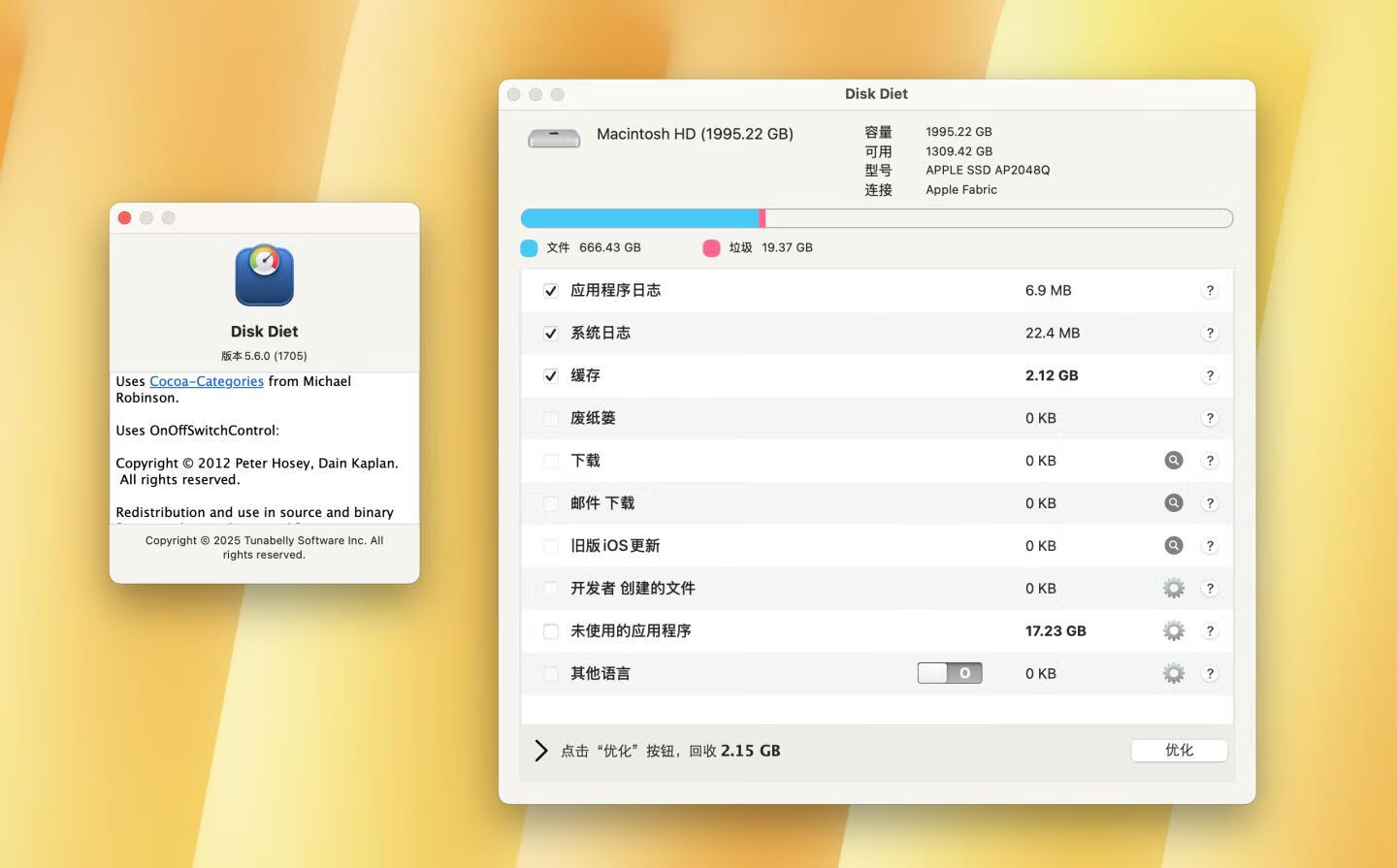
Task: Expand details chevron beside 点击“优化”按钮
Action: (x=541, y=751)
